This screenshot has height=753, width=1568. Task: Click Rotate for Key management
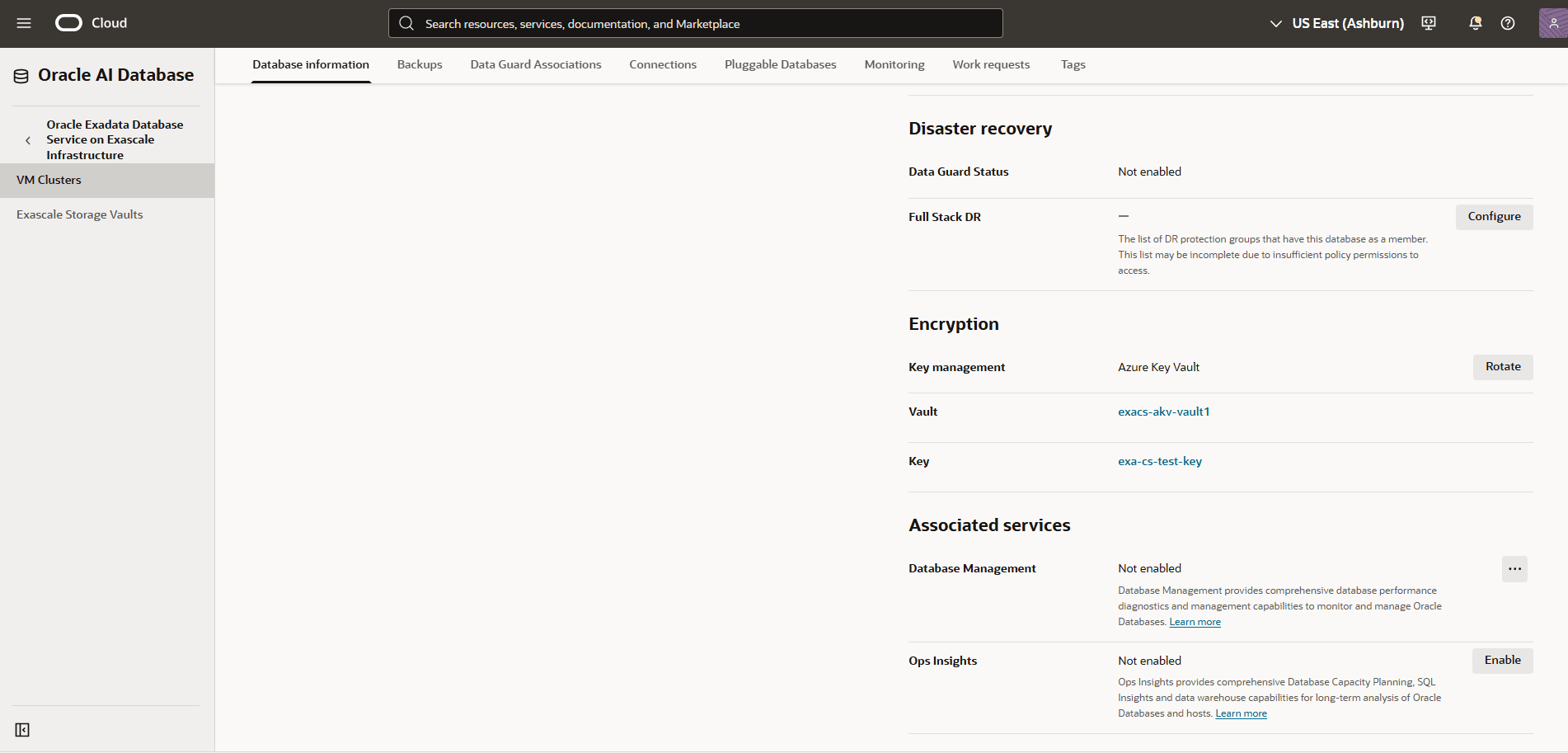1503,367
